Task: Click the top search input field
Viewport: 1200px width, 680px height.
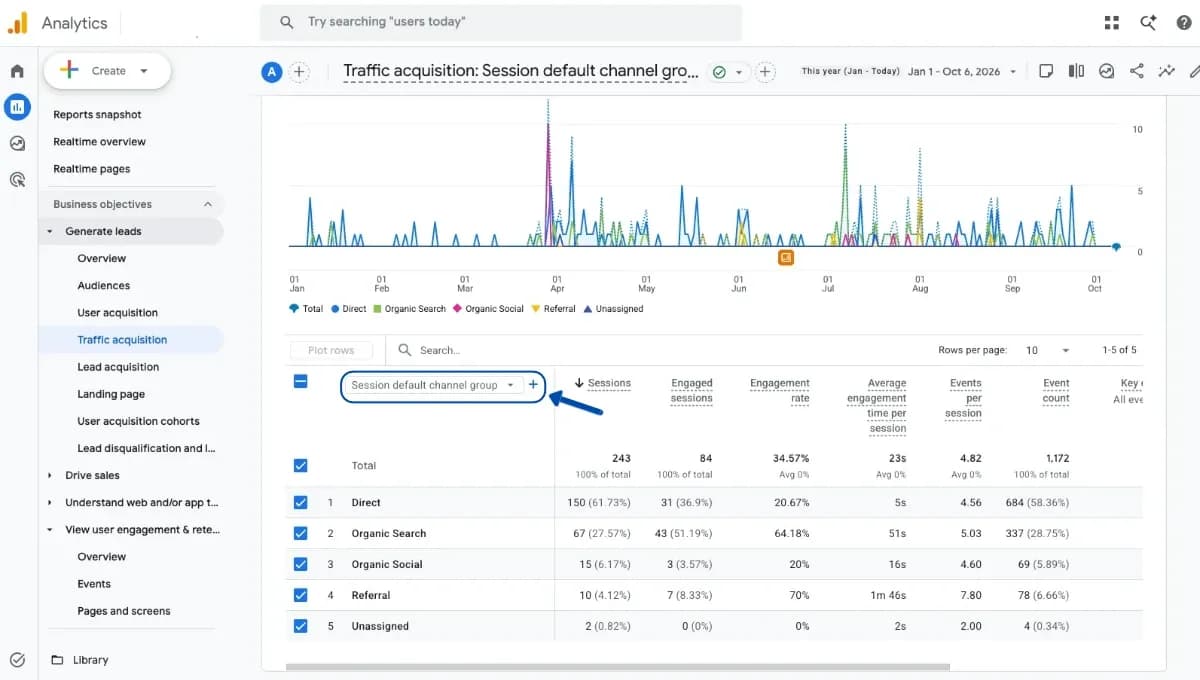Action: click(501, 22)
